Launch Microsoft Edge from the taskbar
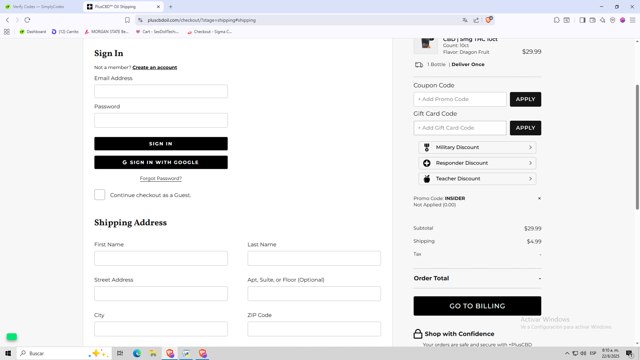The width and height of the screenshot is (640, 360). pos(137,353)
